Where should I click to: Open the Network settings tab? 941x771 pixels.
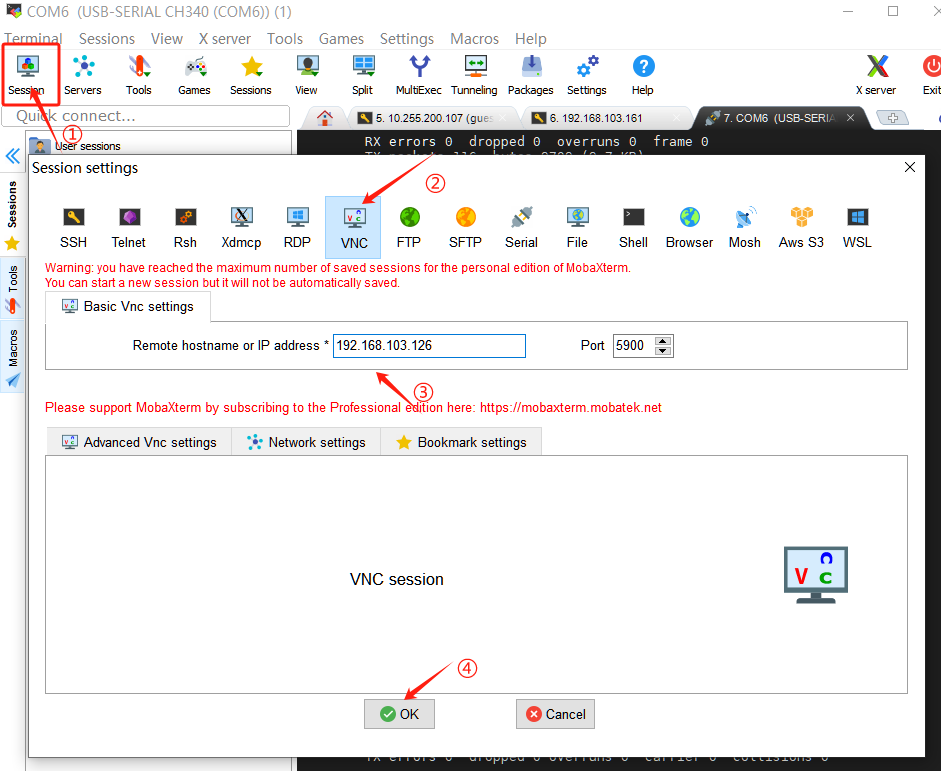306,442
